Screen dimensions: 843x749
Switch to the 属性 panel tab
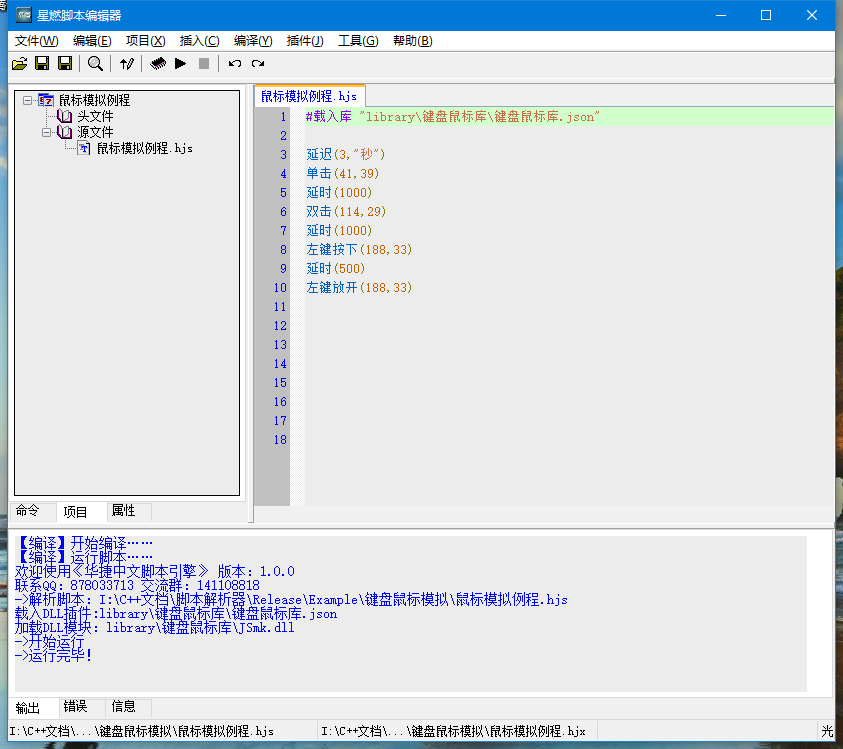pyautogui.click(x=123, y=511)
